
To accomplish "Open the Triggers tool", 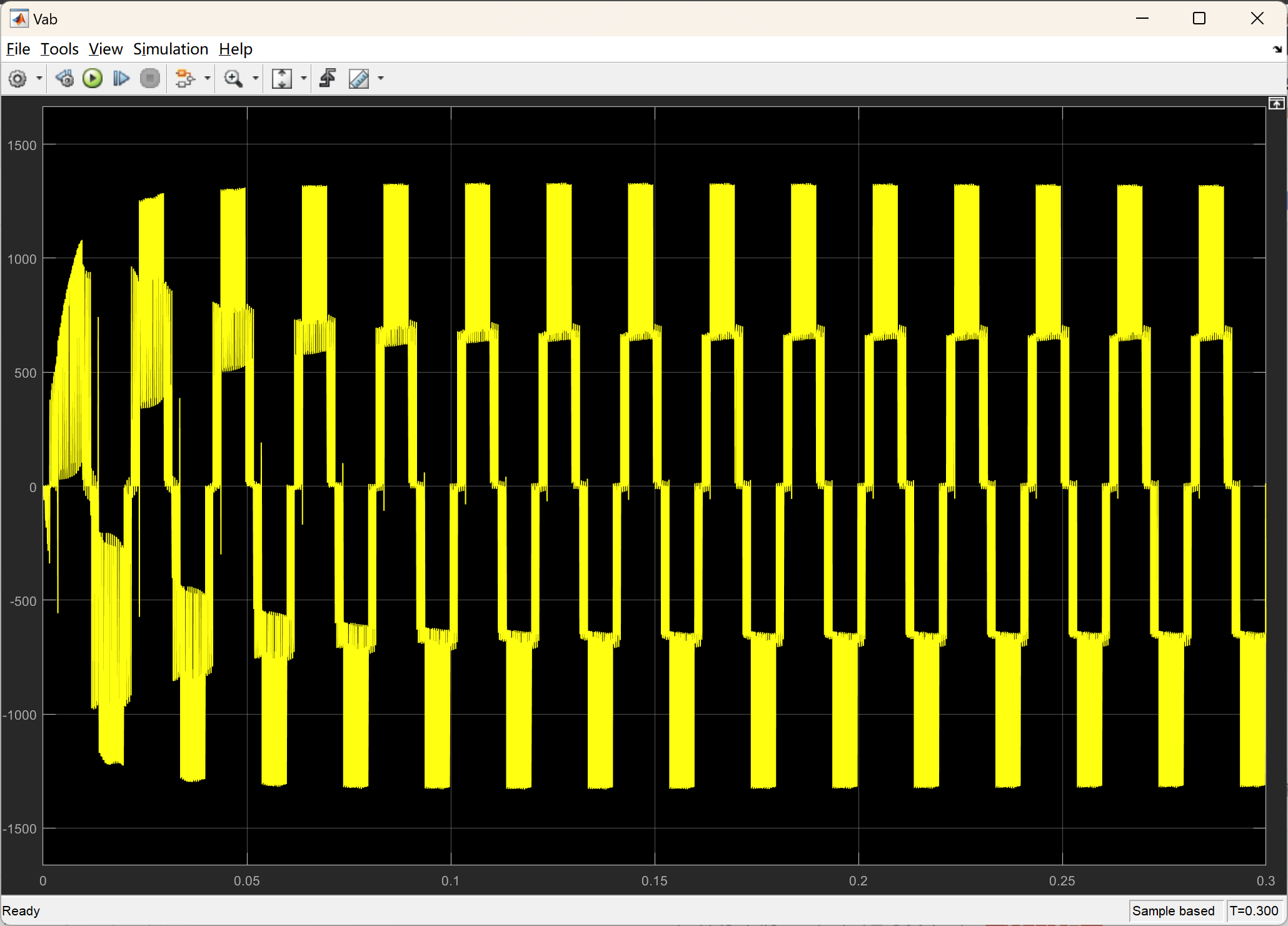I will tap(328, 79).
